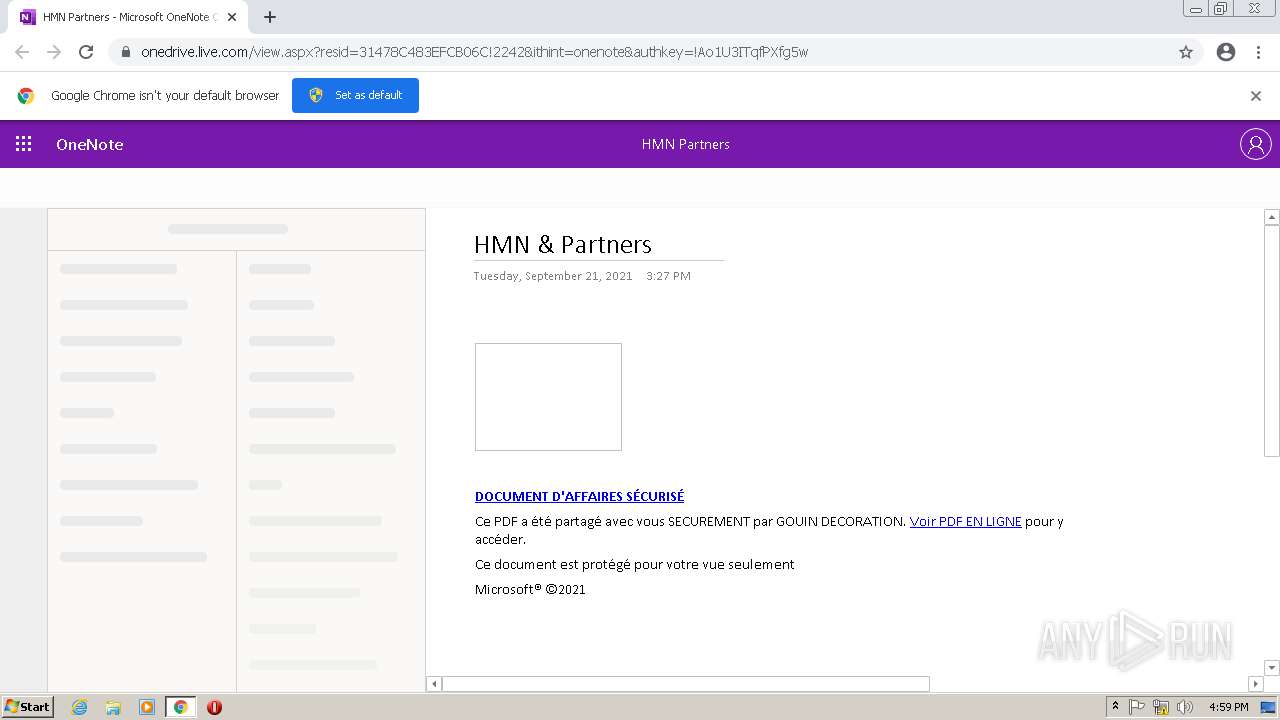Open the Chrome user profile avatar
The height and width of the screenshot is (720, 1280).
(1226, 52)
